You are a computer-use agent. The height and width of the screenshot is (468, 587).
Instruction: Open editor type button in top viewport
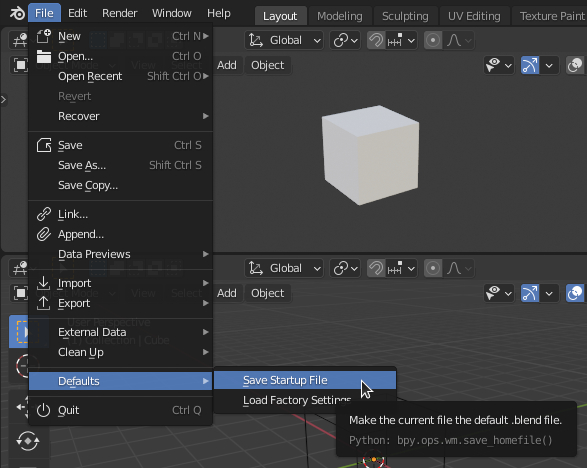[x=19, y=40]
